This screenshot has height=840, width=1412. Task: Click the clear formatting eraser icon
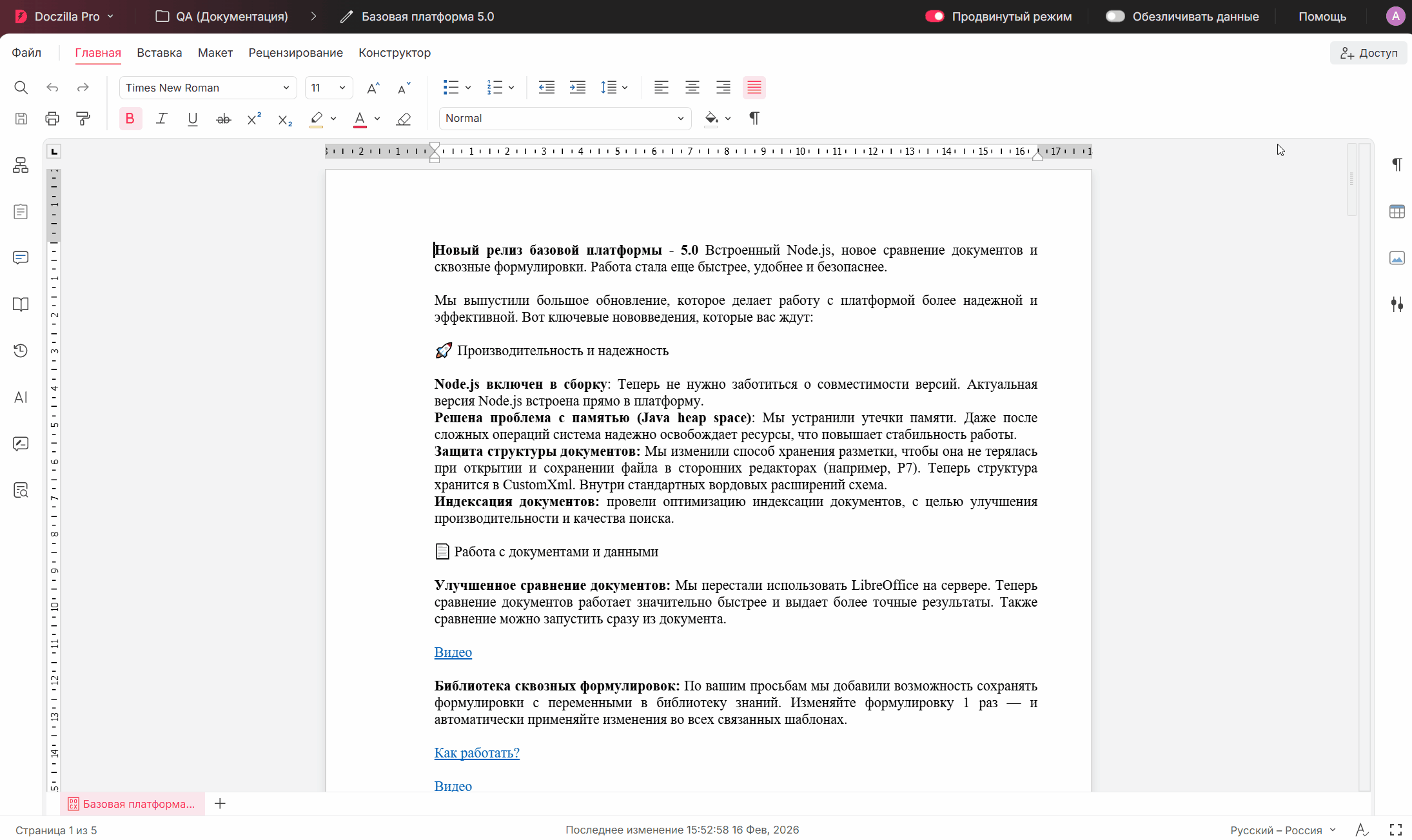[404, 119]
